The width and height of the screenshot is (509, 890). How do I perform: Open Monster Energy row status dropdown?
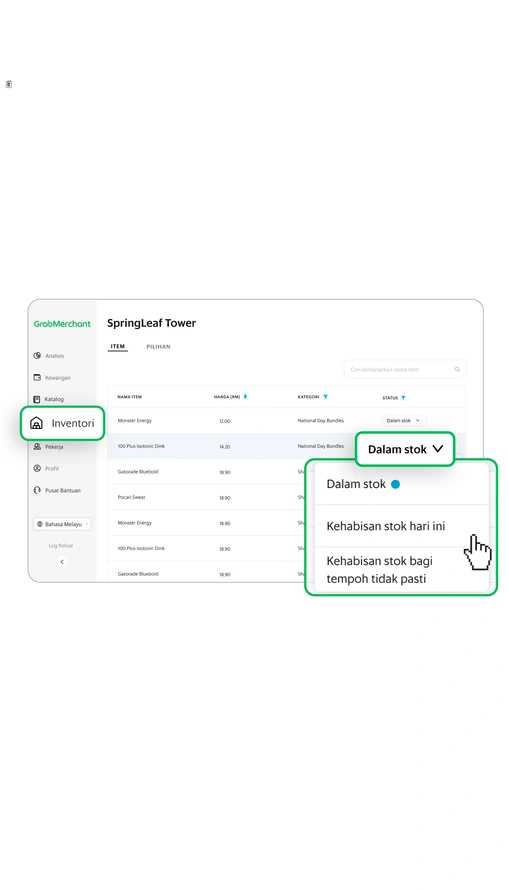pos(403,421)
